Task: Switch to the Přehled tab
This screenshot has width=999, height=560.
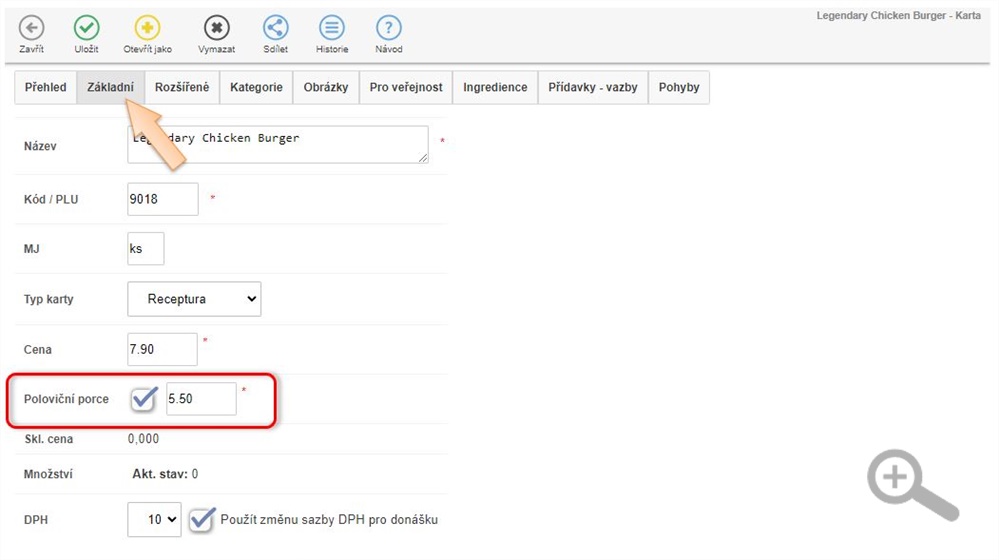Action: click(x=45, y=88)
